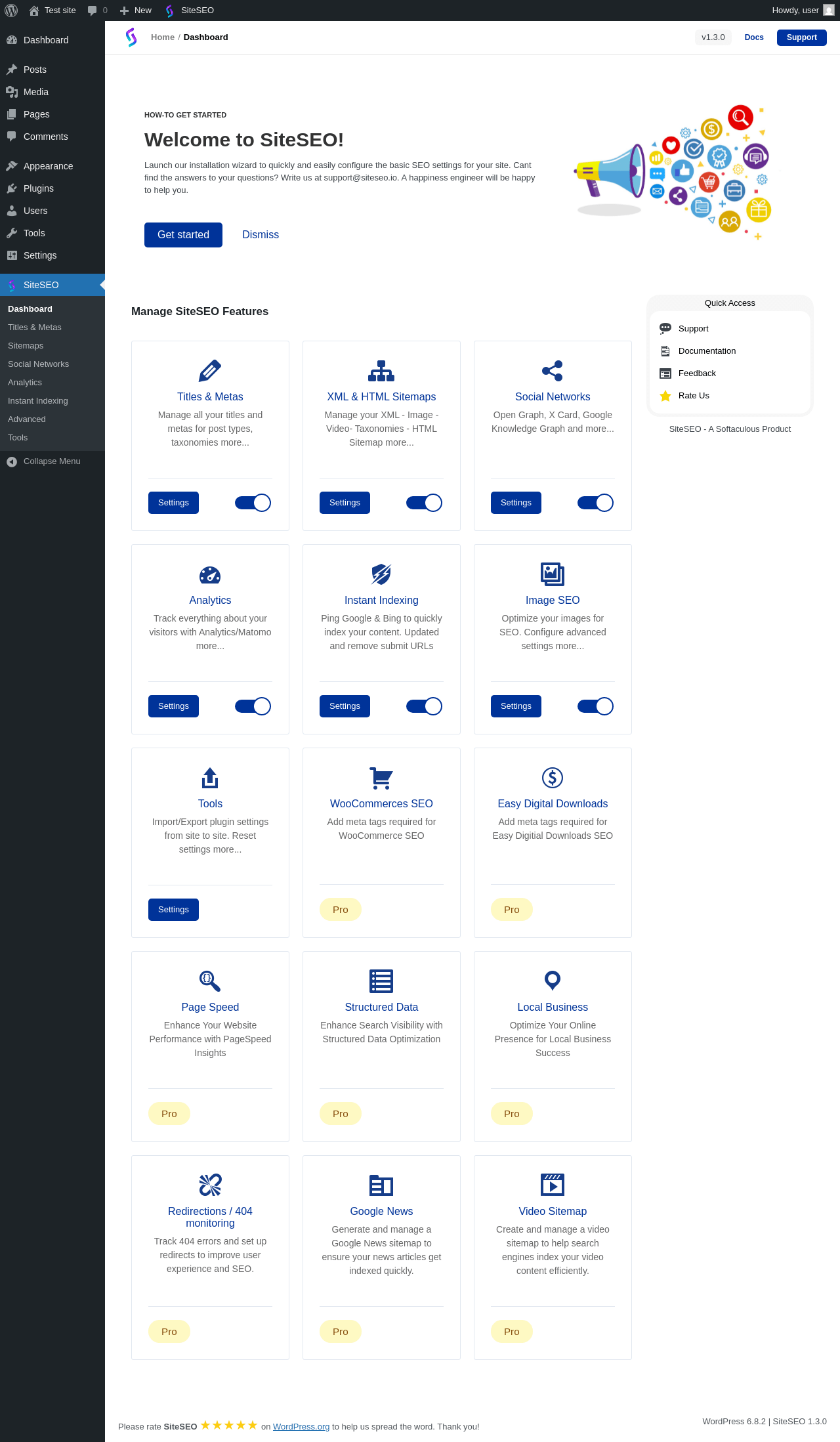Click the comments bubble icon in admin bar
The image size is (840, 1442).
click(x=93, y=11)
